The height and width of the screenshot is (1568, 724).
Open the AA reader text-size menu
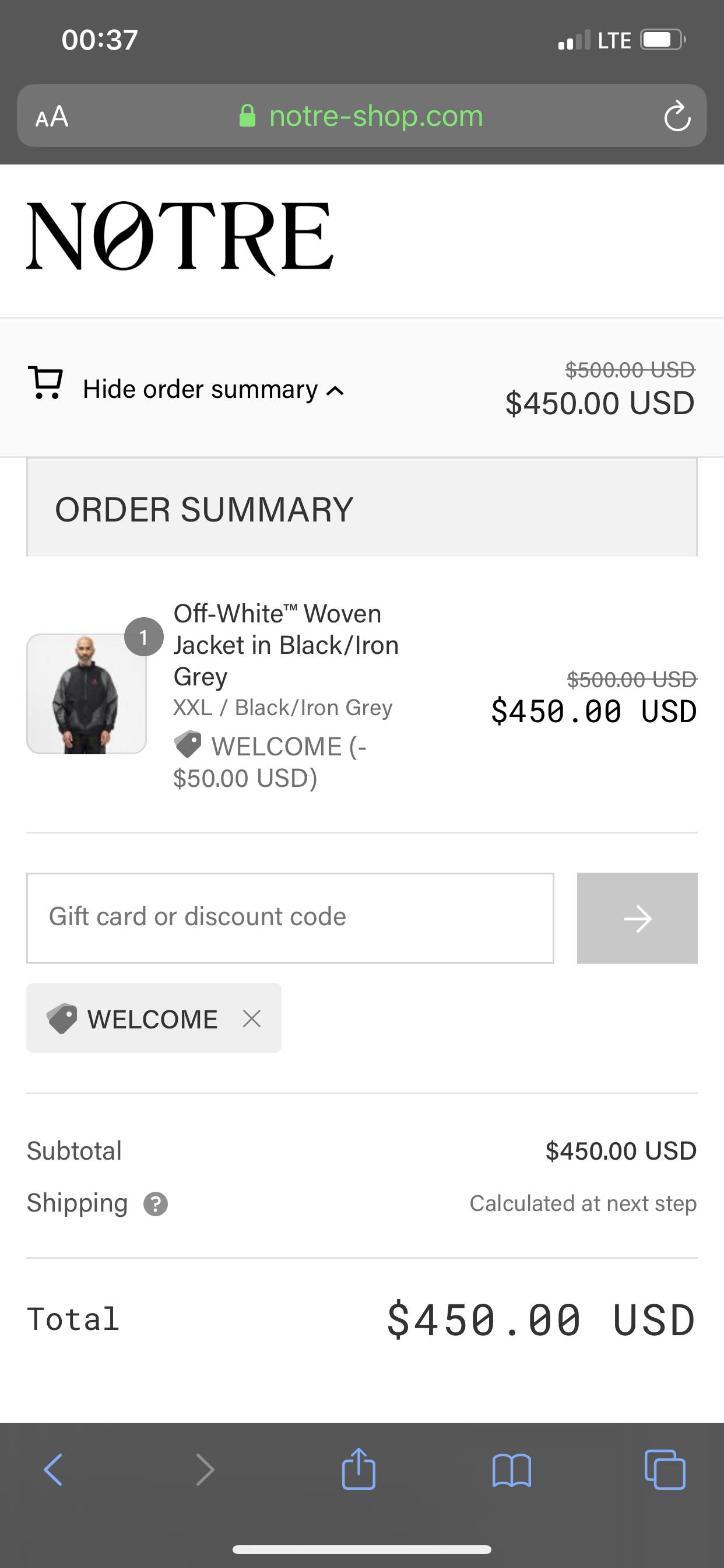point(52,116)
